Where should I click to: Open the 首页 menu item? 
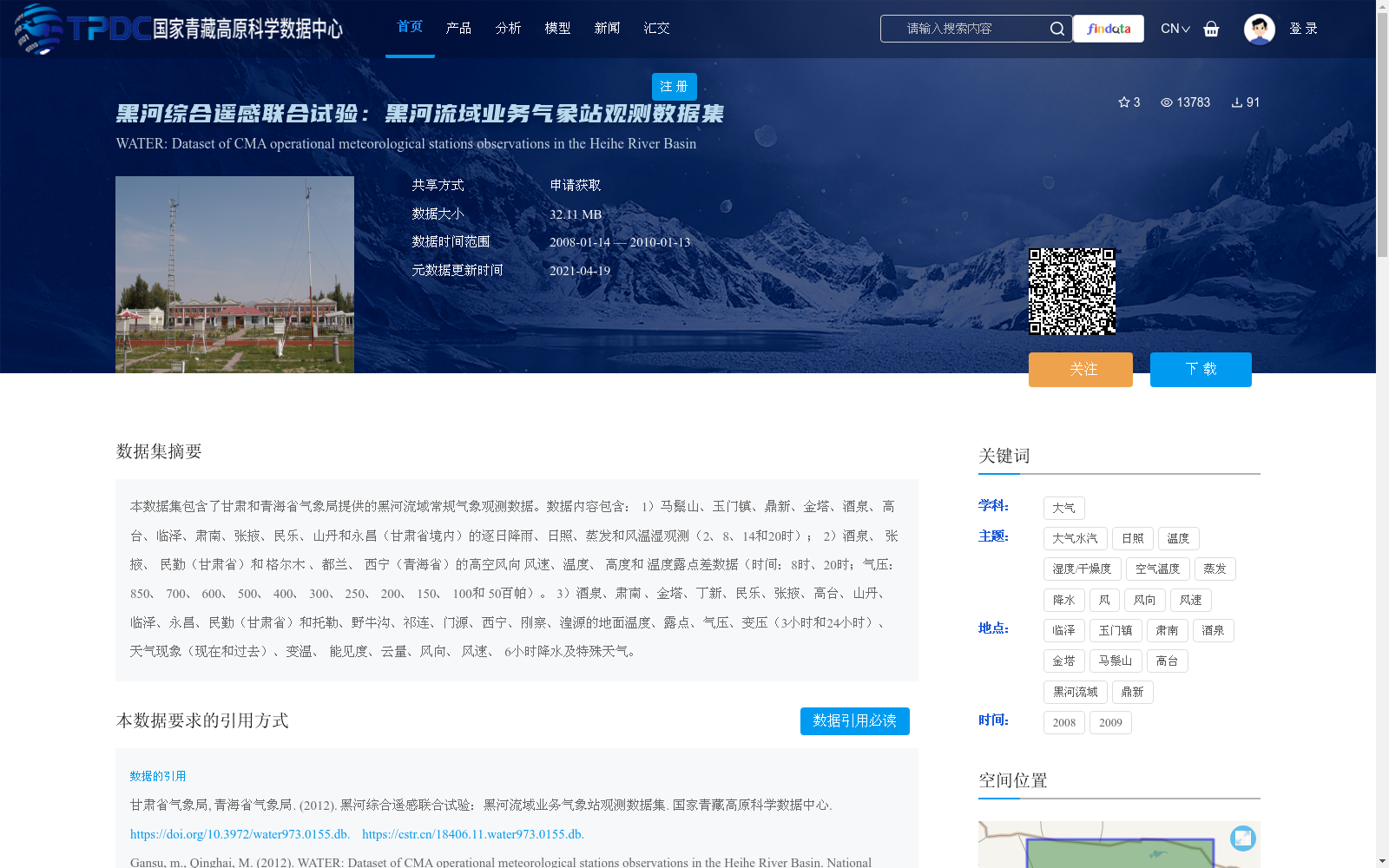pyautogui.click(x=410, y=28)
